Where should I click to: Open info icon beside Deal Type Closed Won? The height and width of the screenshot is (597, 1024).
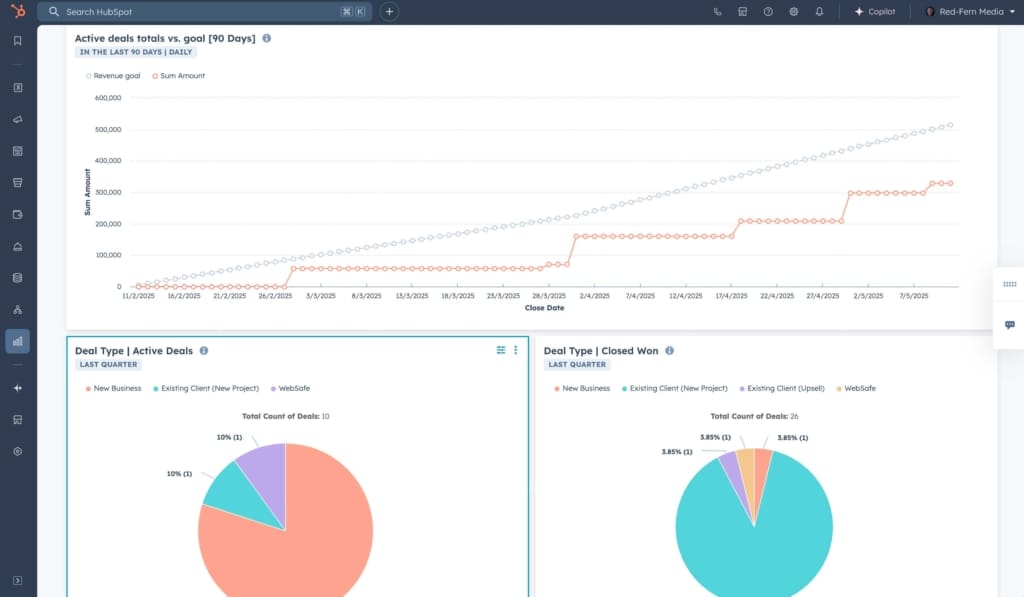[x=669, y=351]
